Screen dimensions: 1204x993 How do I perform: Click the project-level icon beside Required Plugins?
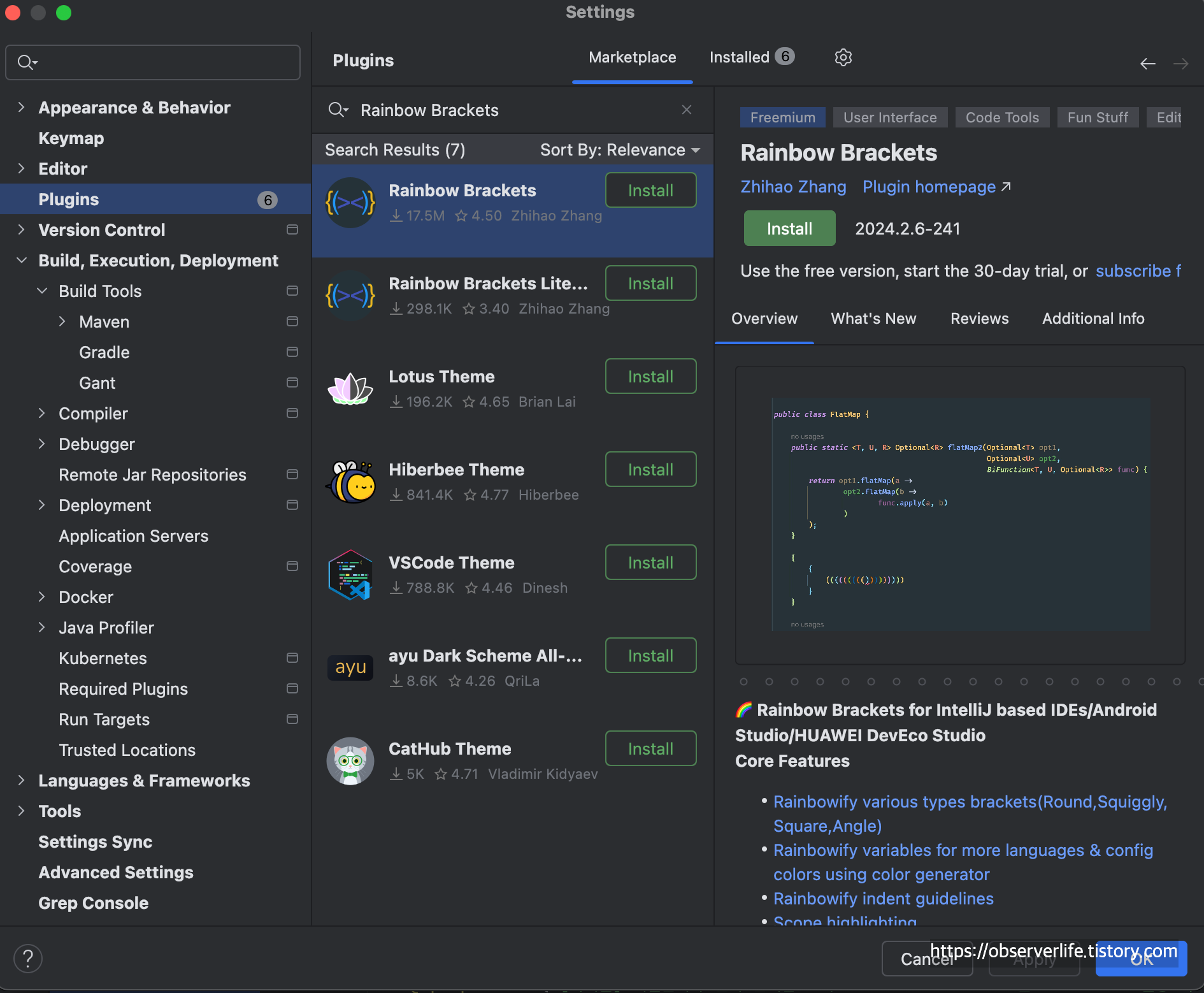point(292,688)
